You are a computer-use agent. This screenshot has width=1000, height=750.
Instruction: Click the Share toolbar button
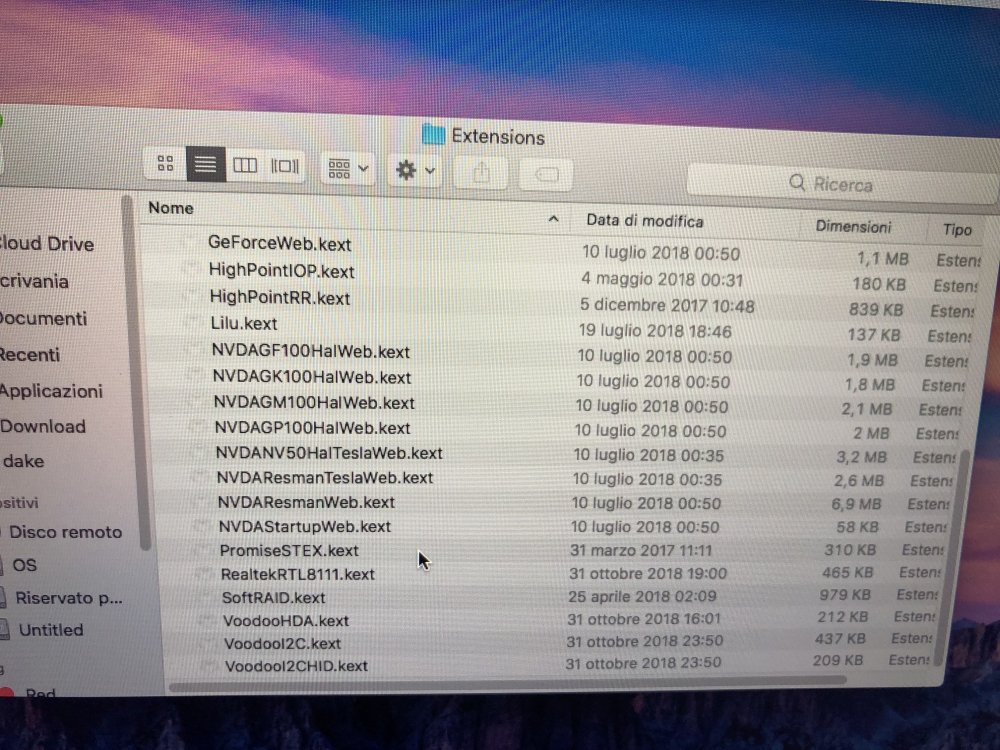coord(482,173)
